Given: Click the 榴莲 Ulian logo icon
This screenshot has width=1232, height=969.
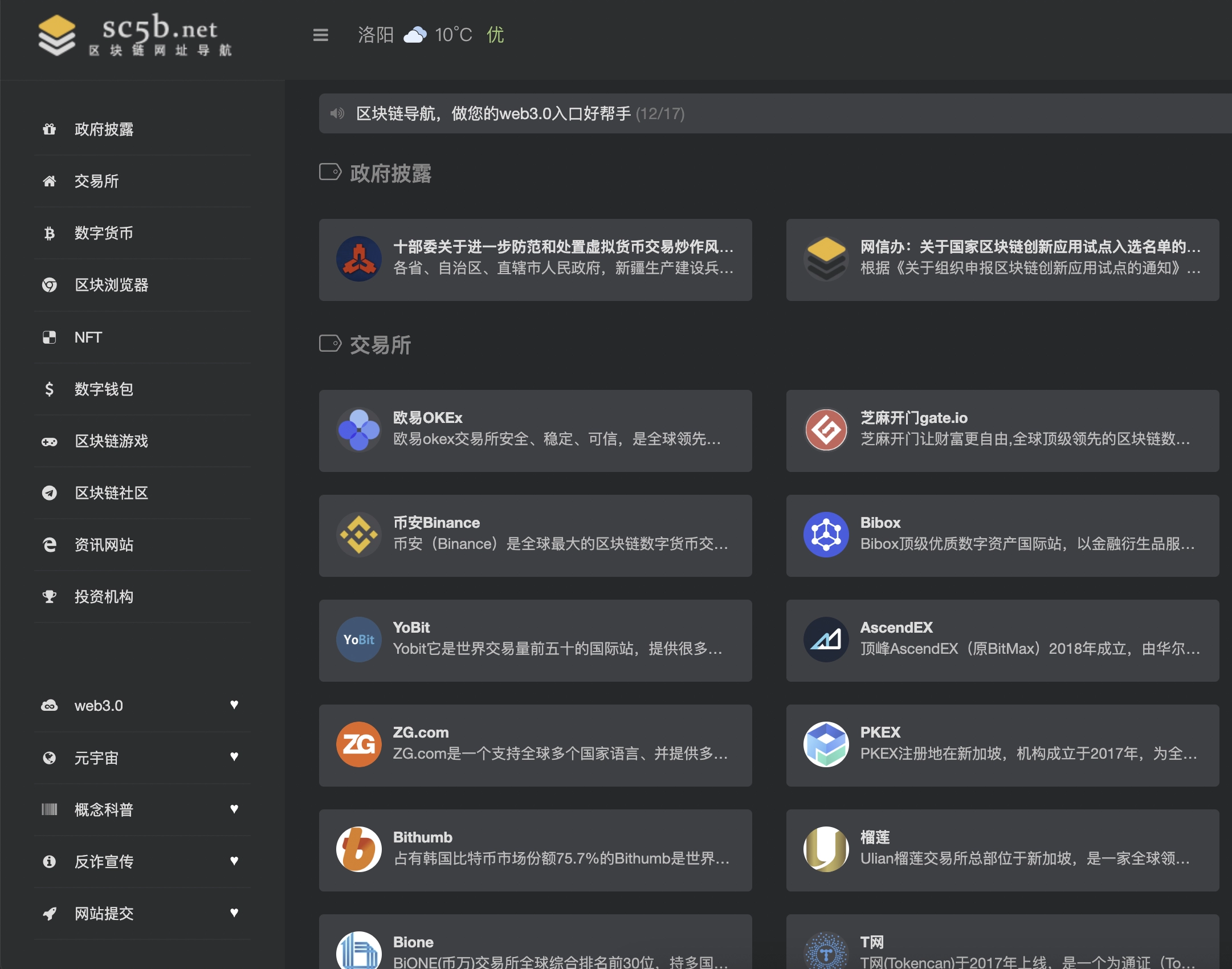Looking at the screenshot, I should tap(826, 850).
